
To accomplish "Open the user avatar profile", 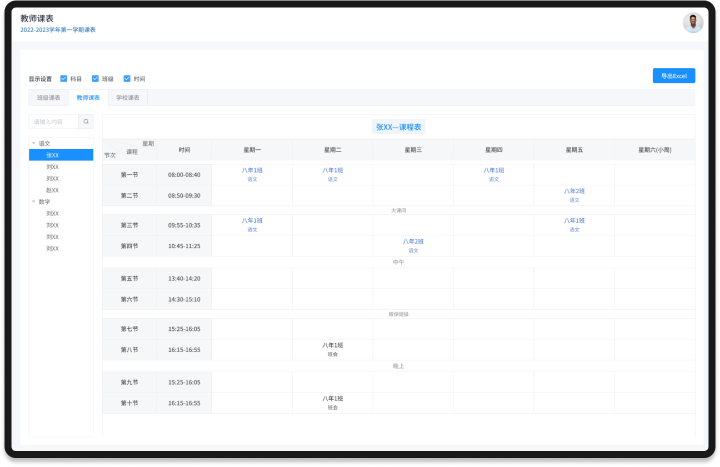I will pyautogui.click(x=693, y=23).
